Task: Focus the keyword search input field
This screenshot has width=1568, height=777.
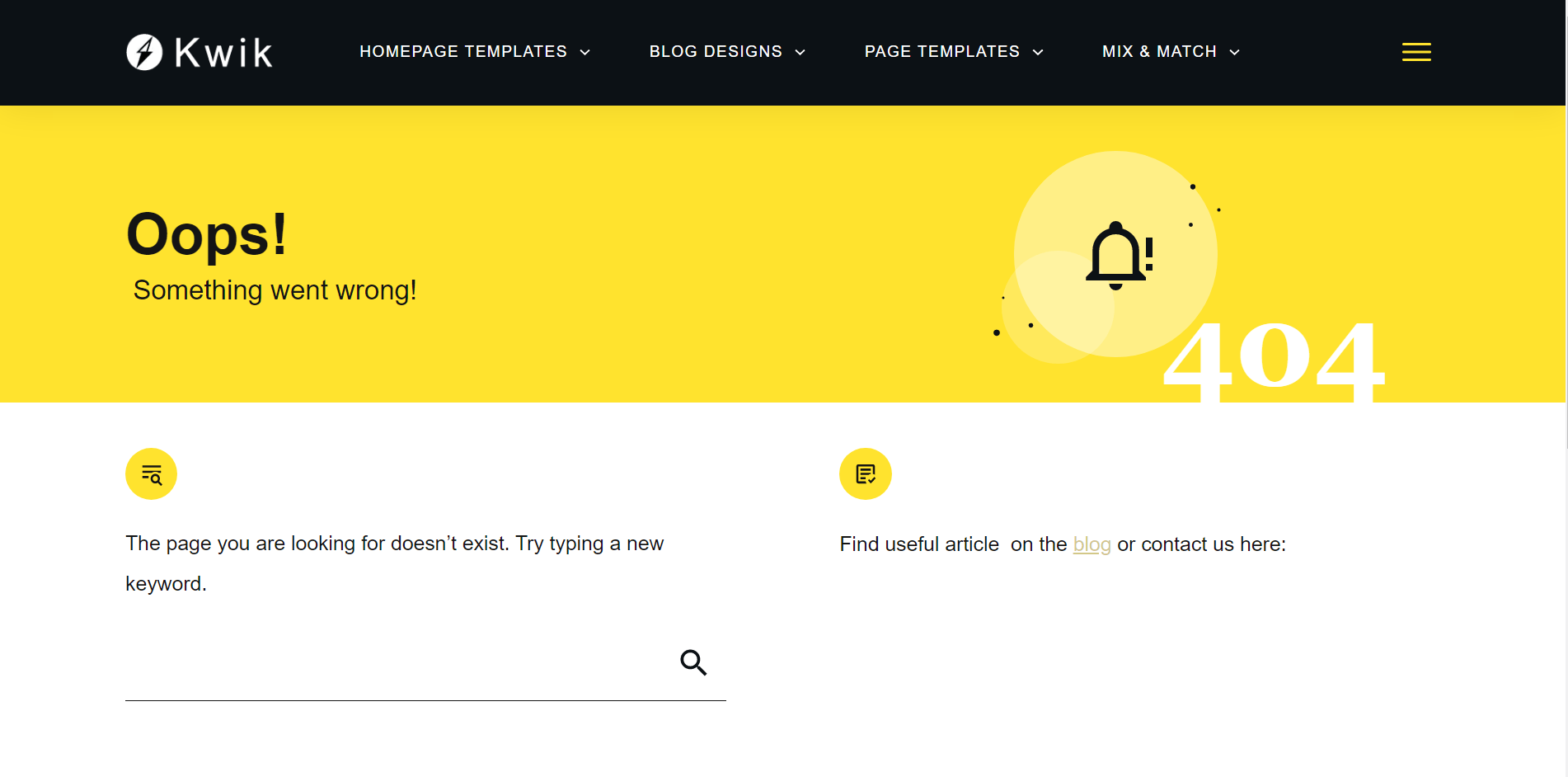Action: [396, 663]
